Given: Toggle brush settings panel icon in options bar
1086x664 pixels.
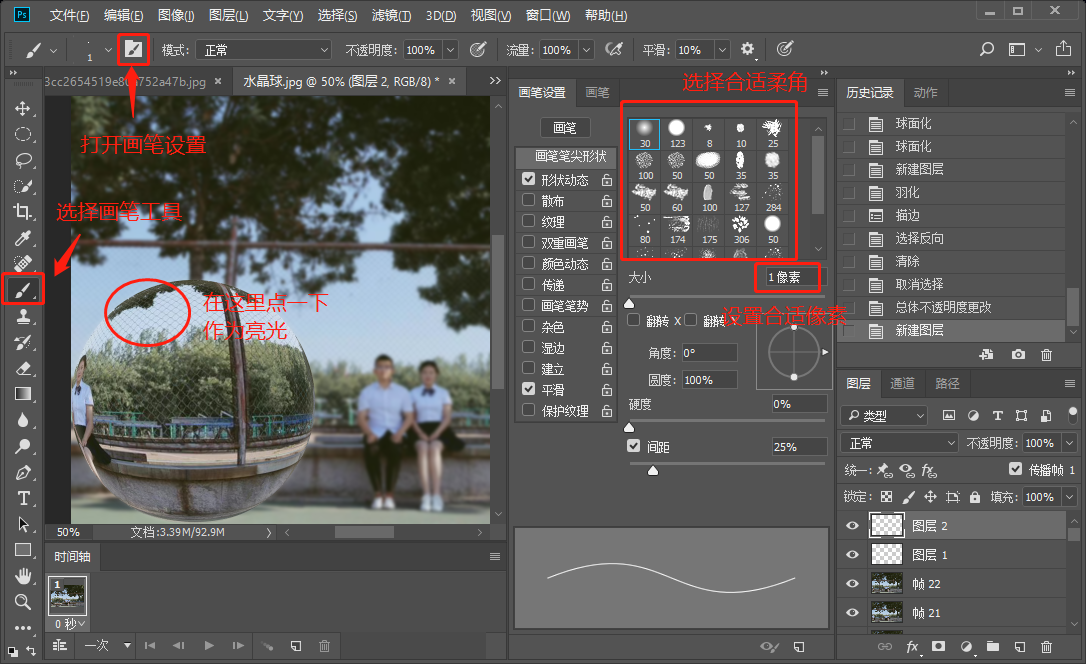Looking at the screenshot, I should 133,49.
